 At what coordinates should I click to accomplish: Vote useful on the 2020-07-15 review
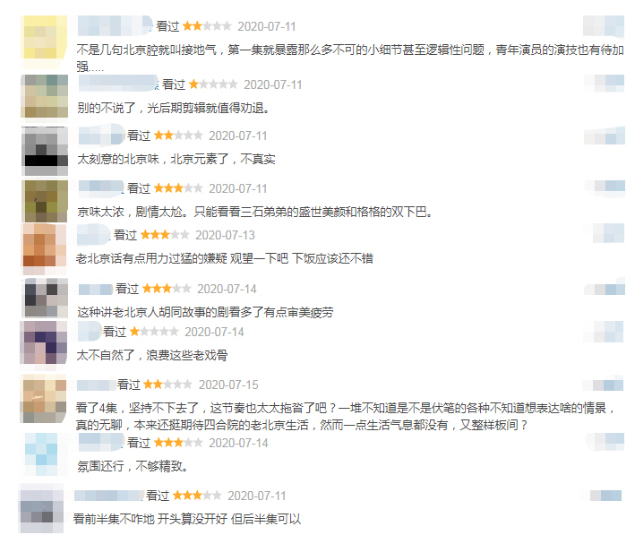tap(603, 385)
